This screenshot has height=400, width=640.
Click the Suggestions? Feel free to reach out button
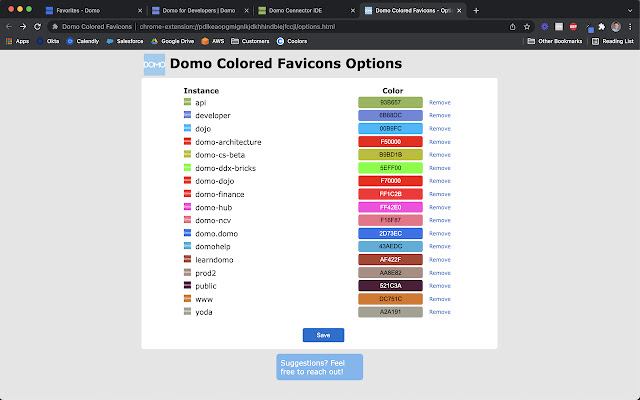point(319,367)
